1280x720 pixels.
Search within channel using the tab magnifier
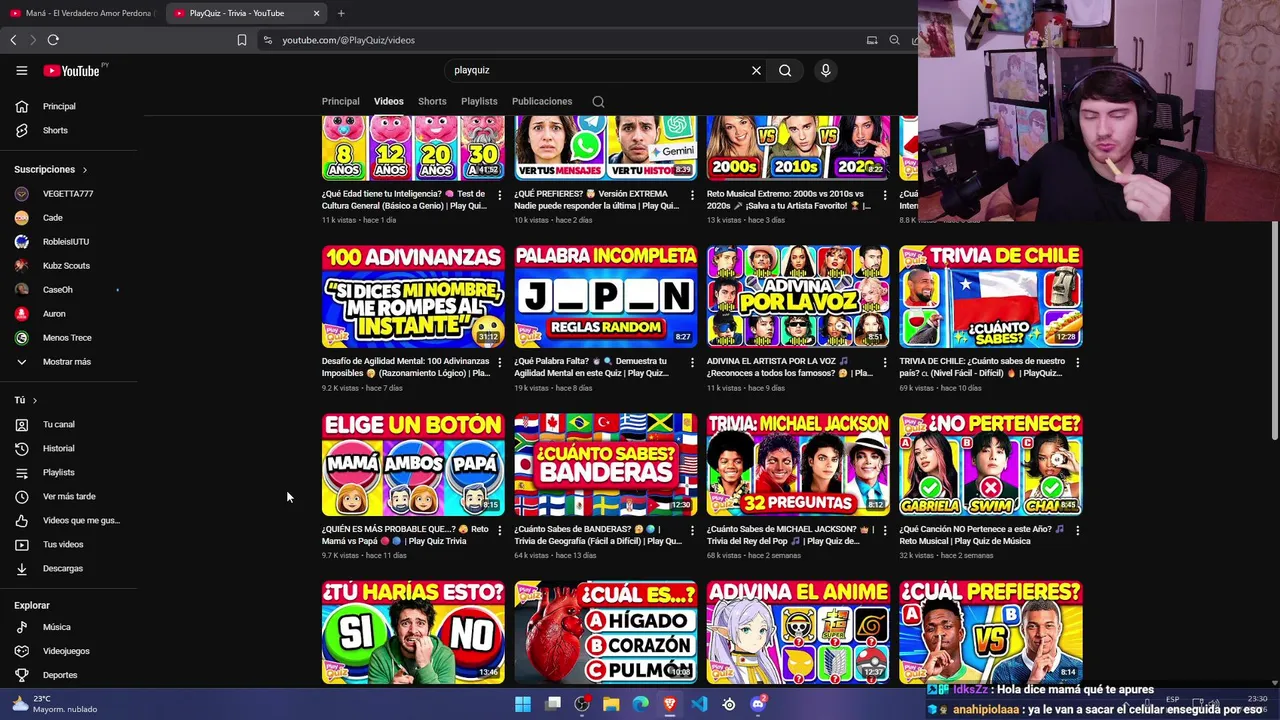(598, 101)
